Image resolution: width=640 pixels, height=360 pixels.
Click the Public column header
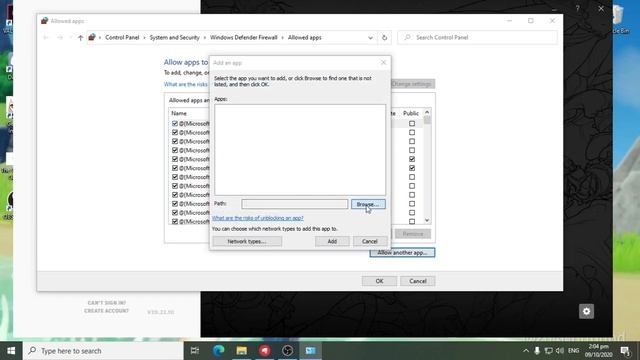coord(411,113)
